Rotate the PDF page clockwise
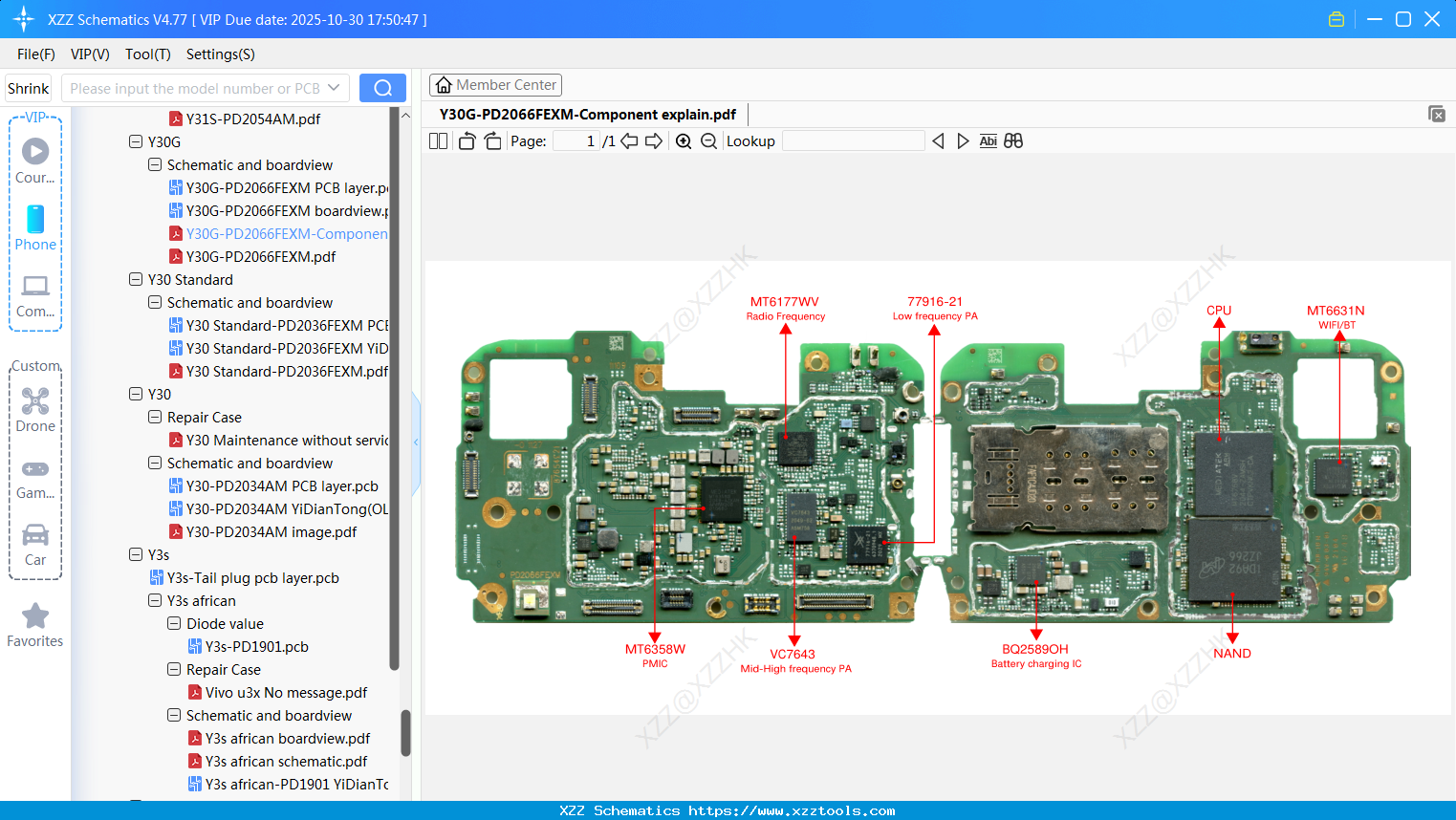Viewport: 1456px width, 820px height. (491, 140)
